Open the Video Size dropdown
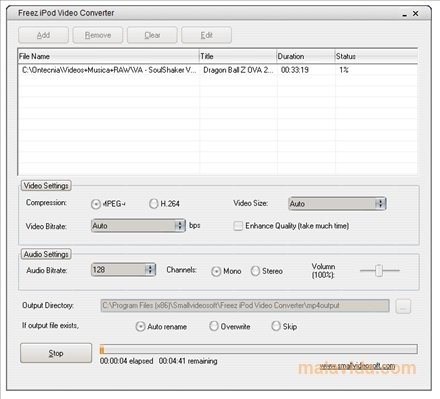The image size is (440, 399). pos(337,204)
